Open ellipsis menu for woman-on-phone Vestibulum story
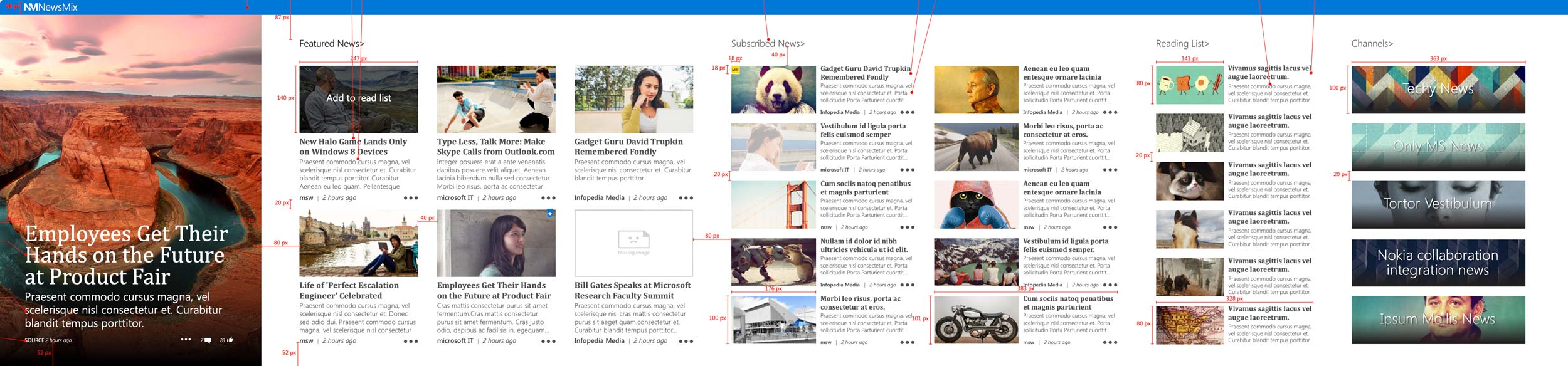The image size is (1568, 366). click(x=908, y=170)
